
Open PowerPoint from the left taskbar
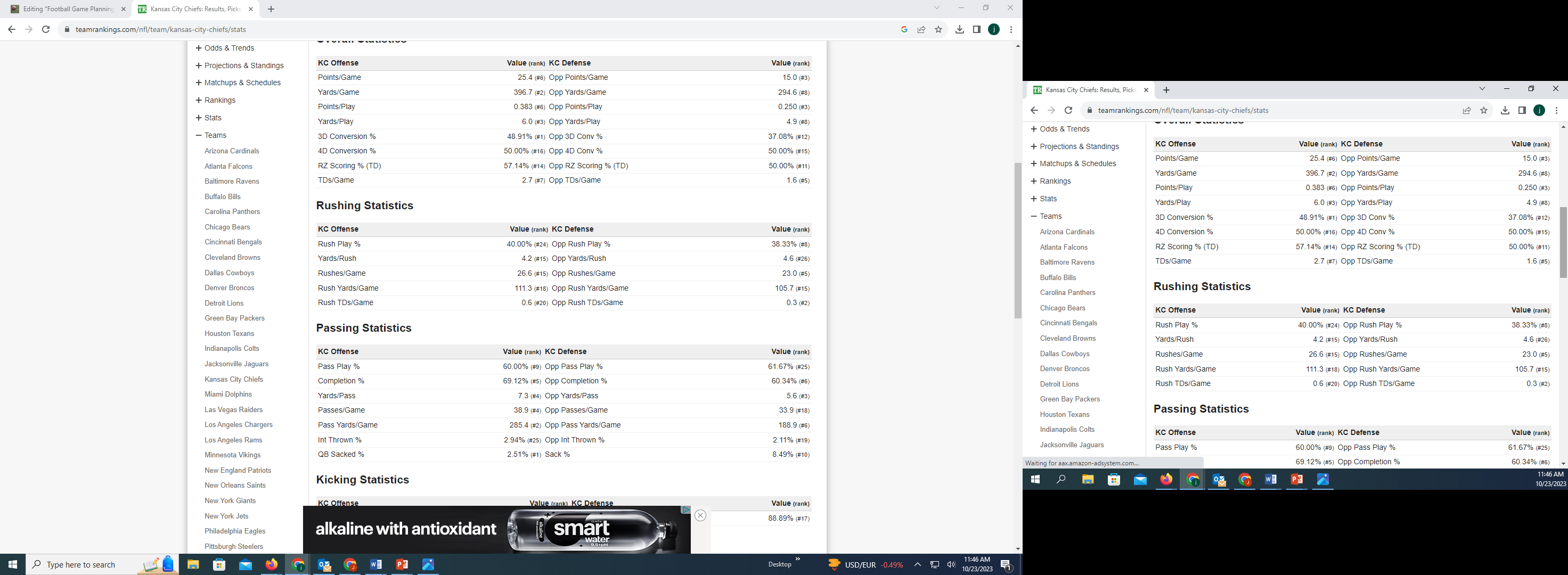(402, 565)
